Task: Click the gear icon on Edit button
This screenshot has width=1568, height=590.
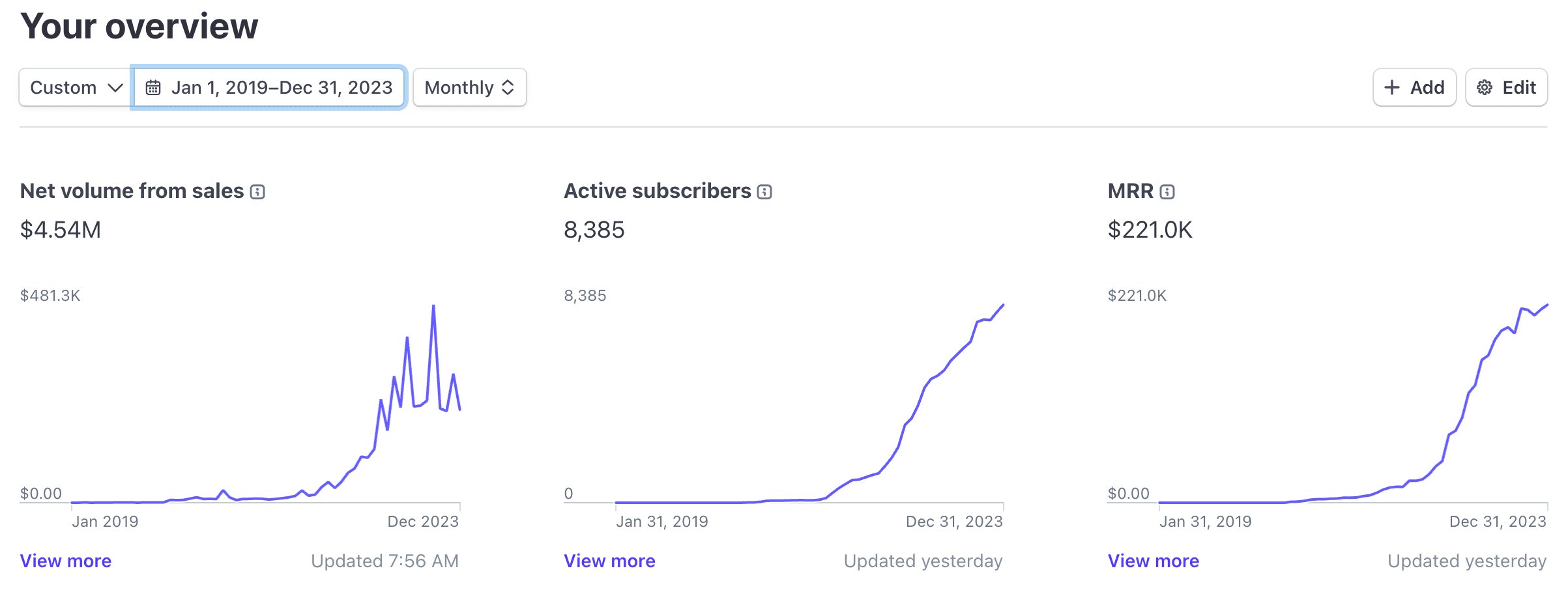Action: click(x=1485, y=87)
